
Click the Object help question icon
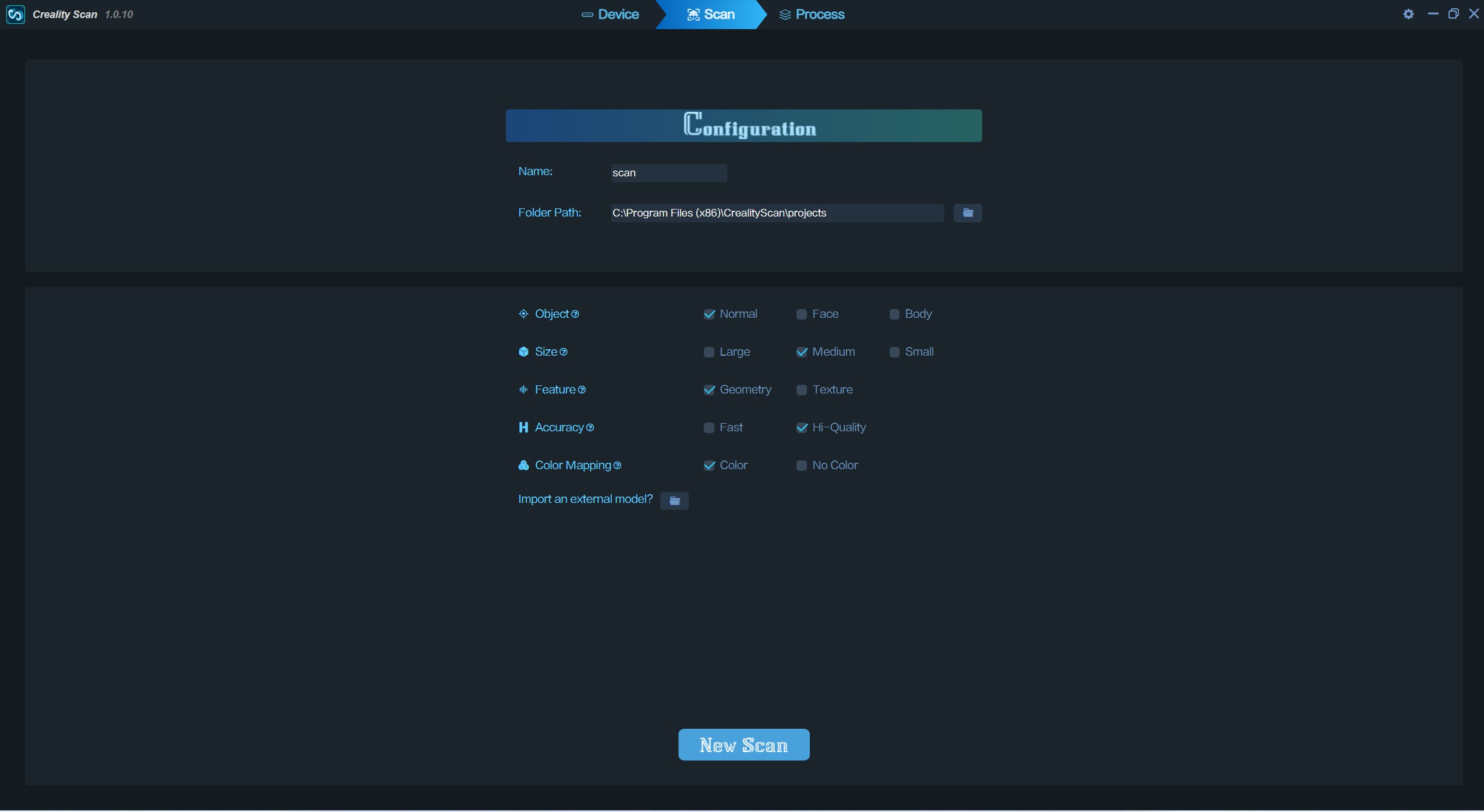[575, 314]
